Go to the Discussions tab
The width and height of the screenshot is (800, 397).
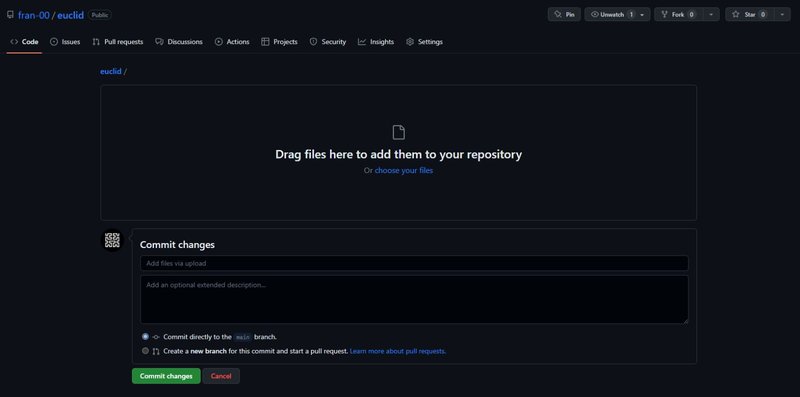(x=179, y=42)
